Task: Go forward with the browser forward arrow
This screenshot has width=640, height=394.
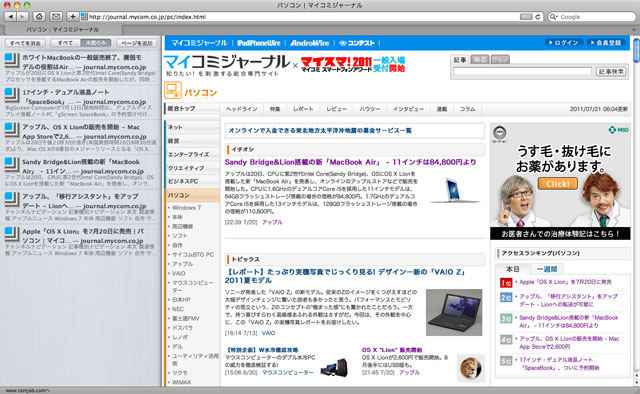Action: pos(22,17)
